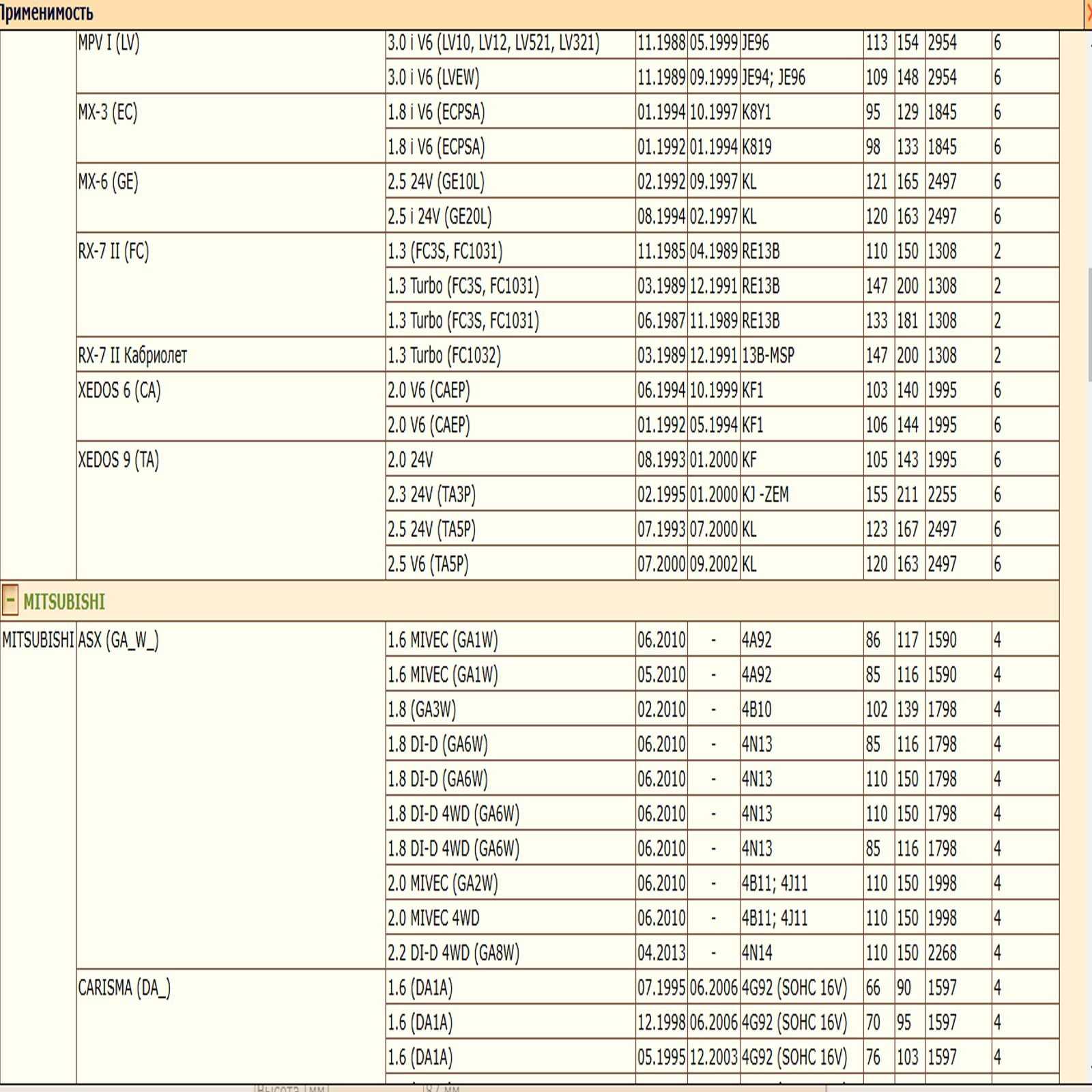Viewport: 1092px width, 1092px height.
Task: Click the K8Y1 engine code cell
Action: (756, 113)
